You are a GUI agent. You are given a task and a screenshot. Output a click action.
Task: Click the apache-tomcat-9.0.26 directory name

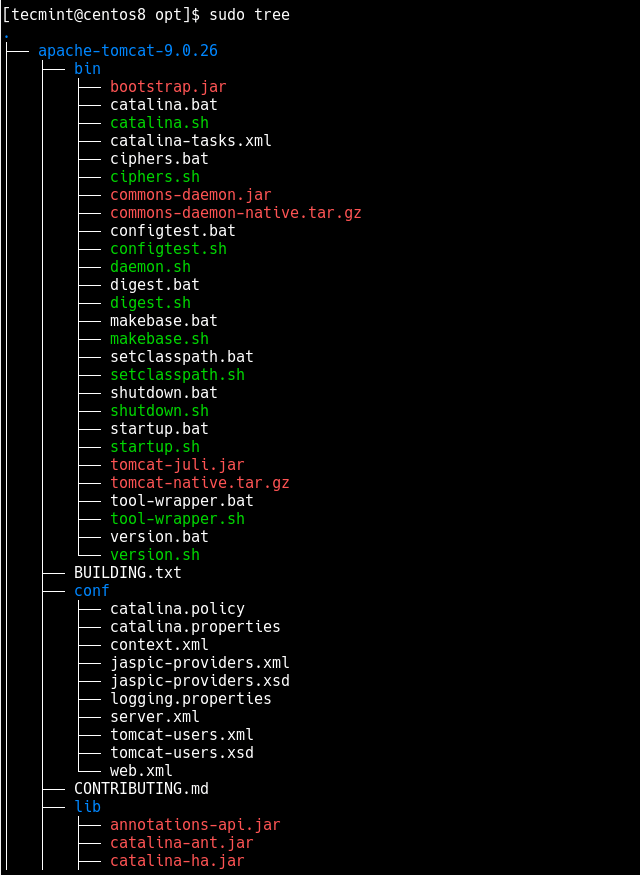click(x=127, y=51)
